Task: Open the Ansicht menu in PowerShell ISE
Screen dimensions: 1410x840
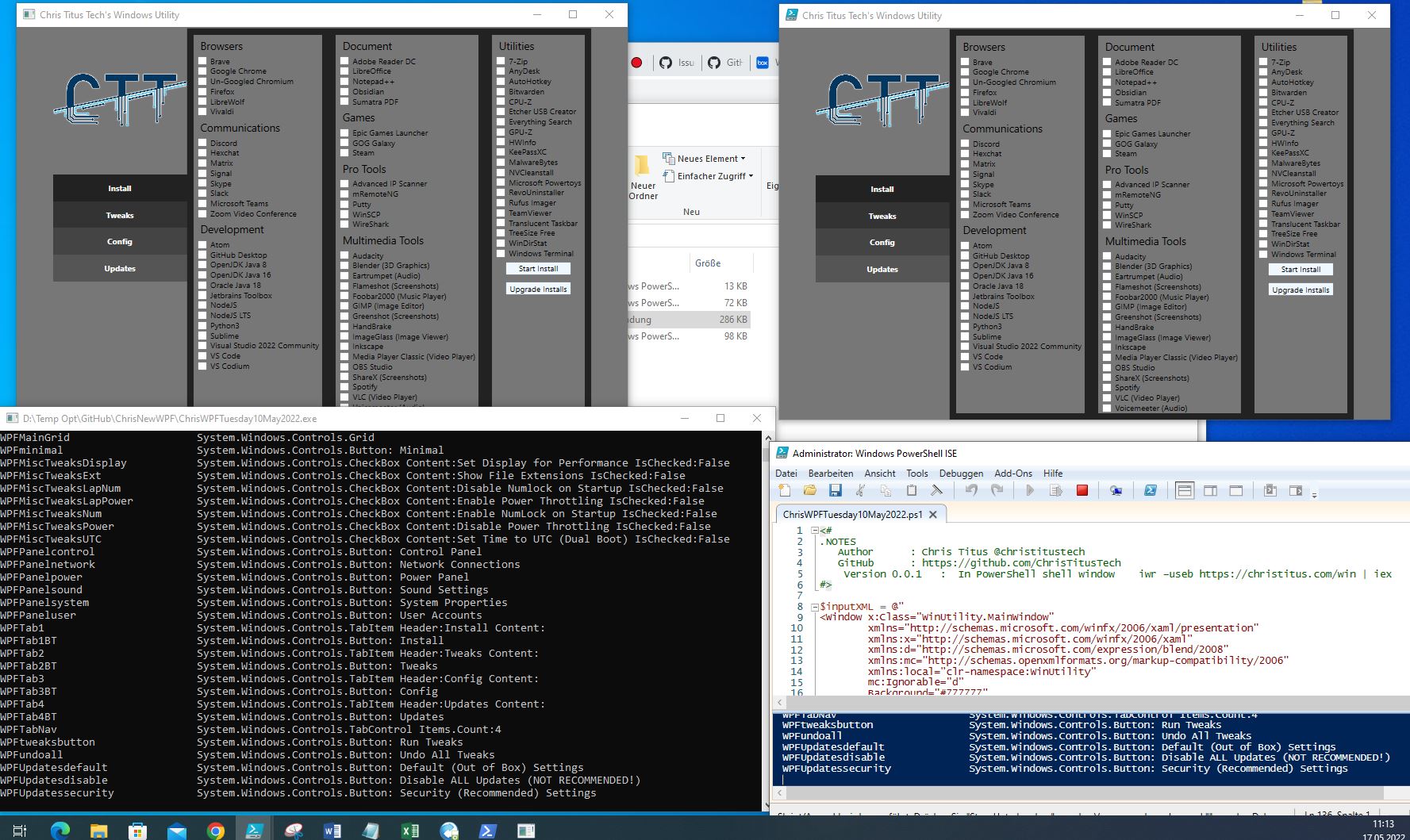Action: pyautogui.click(x=880, y=473)
